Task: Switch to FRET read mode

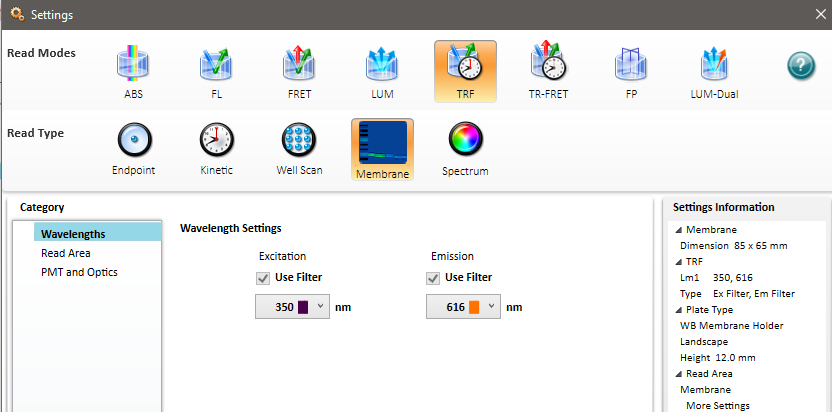Action: tap(299, 64)
